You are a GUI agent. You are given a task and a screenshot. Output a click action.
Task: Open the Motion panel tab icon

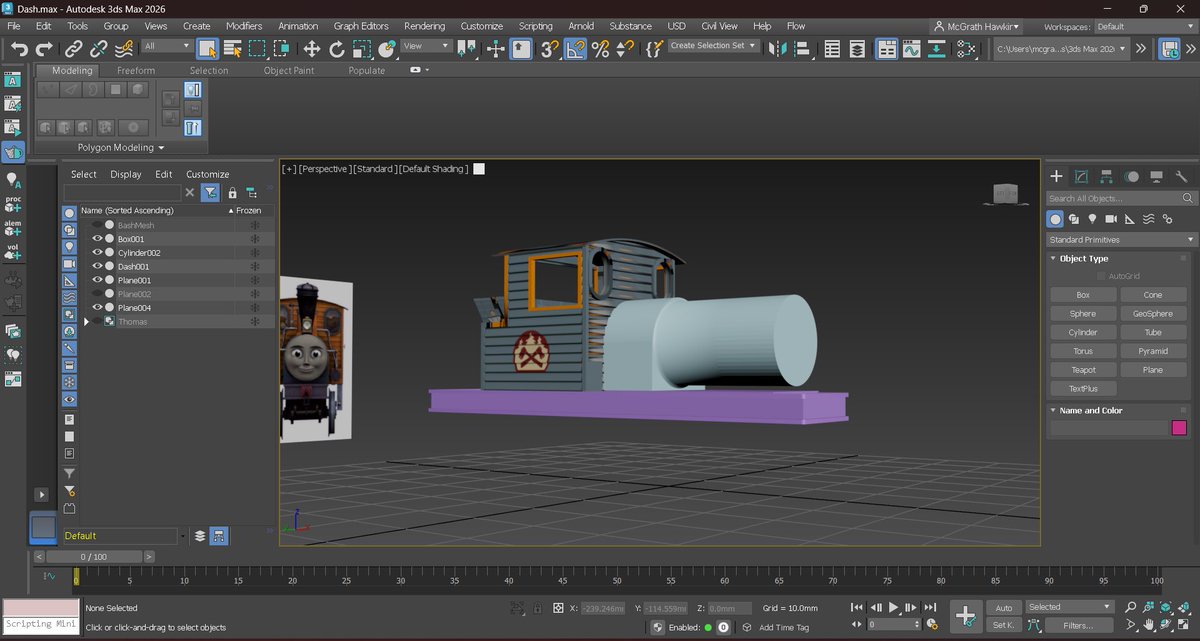click(1132, 176)
